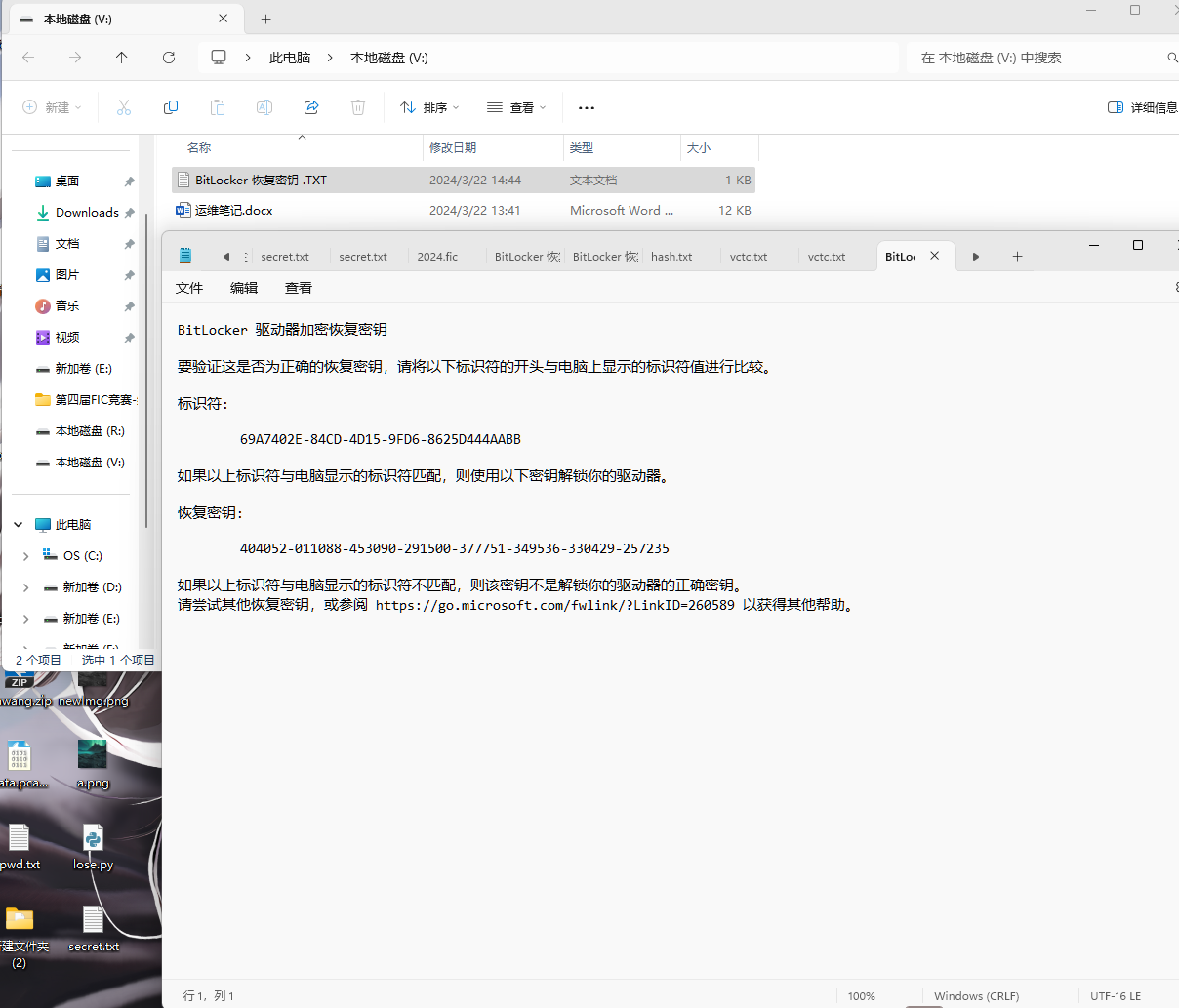Screen dimensions: 1179x1008
Task: Sort by 修改日期 column header
Action: [x=453, y=147]
